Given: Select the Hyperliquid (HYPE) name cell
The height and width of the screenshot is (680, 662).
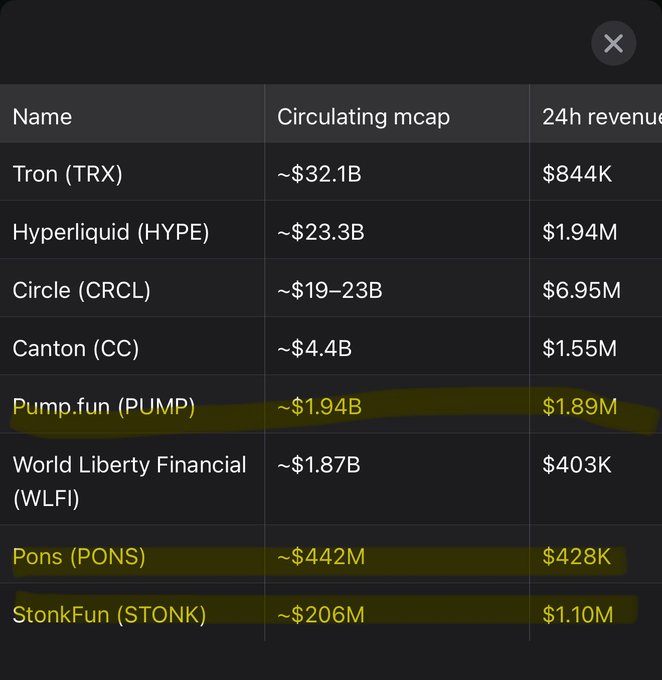Looking at the screenshot, I should (132, 230).
